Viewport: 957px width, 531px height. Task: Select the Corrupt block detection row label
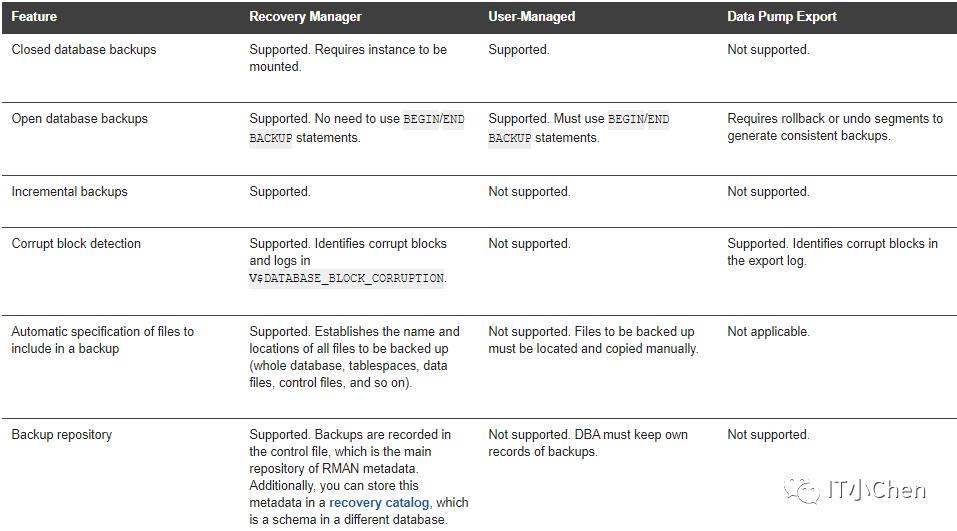76,243
